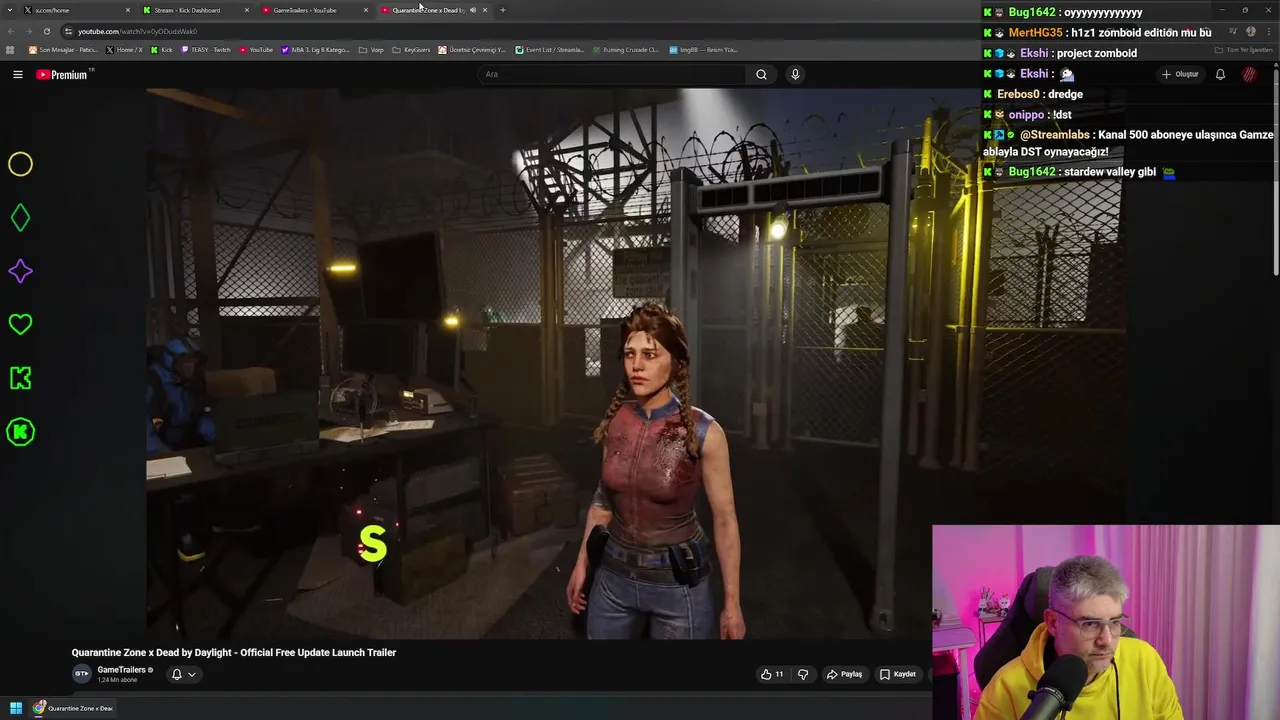
Task: Click the green heart overlay icon
Action: pyautogui.click(x=20, y=324)
